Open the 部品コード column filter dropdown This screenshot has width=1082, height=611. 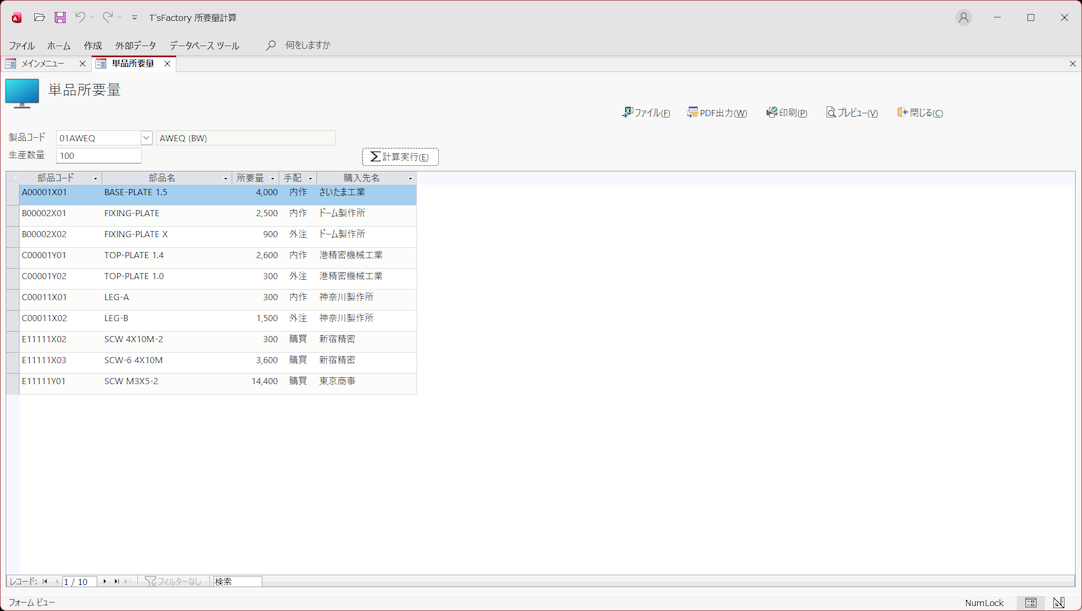[x=96, y=179]
